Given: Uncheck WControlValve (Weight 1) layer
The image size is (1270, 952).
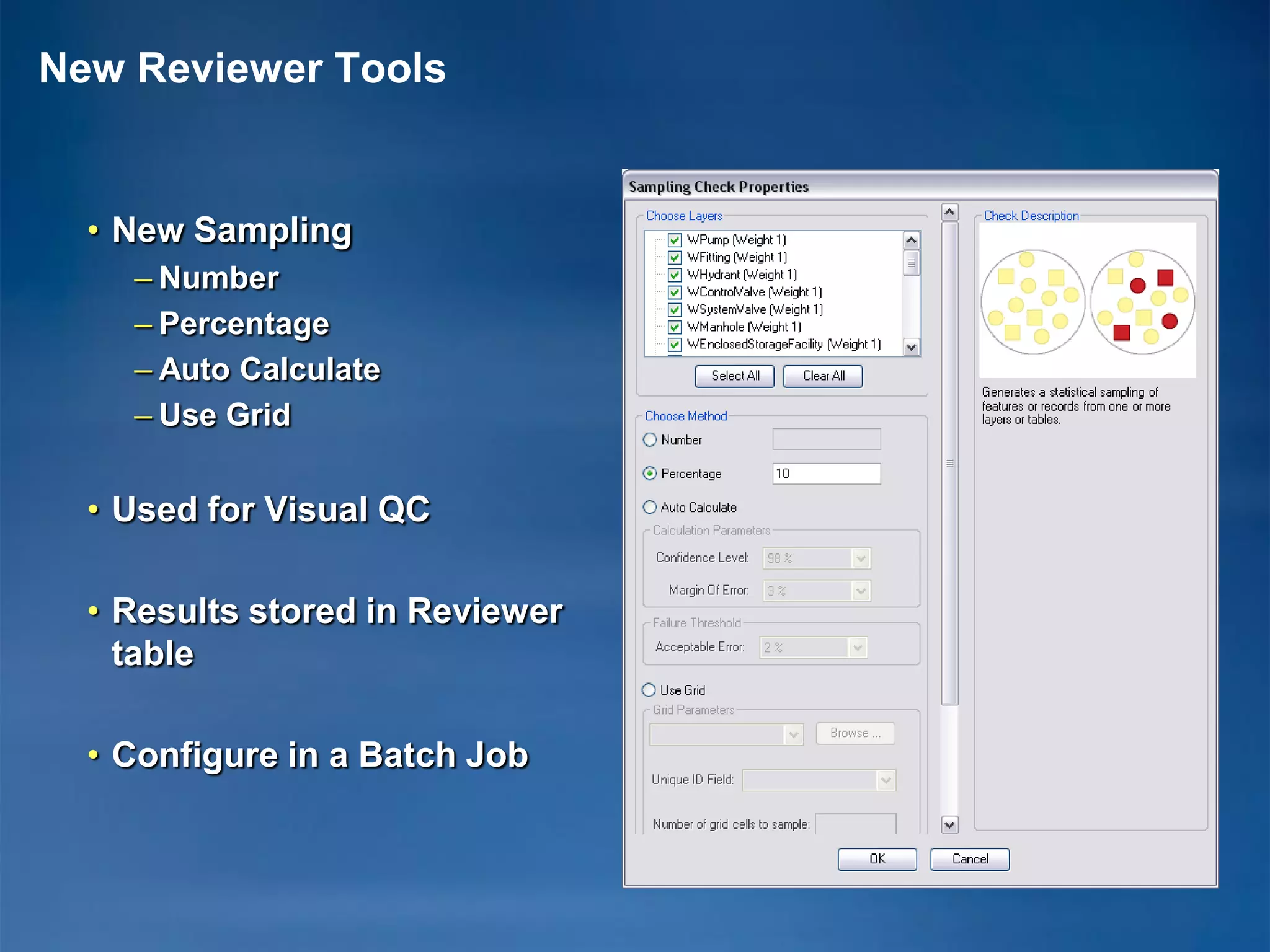Looking at the screenshot, I should [x=675, y=292].
